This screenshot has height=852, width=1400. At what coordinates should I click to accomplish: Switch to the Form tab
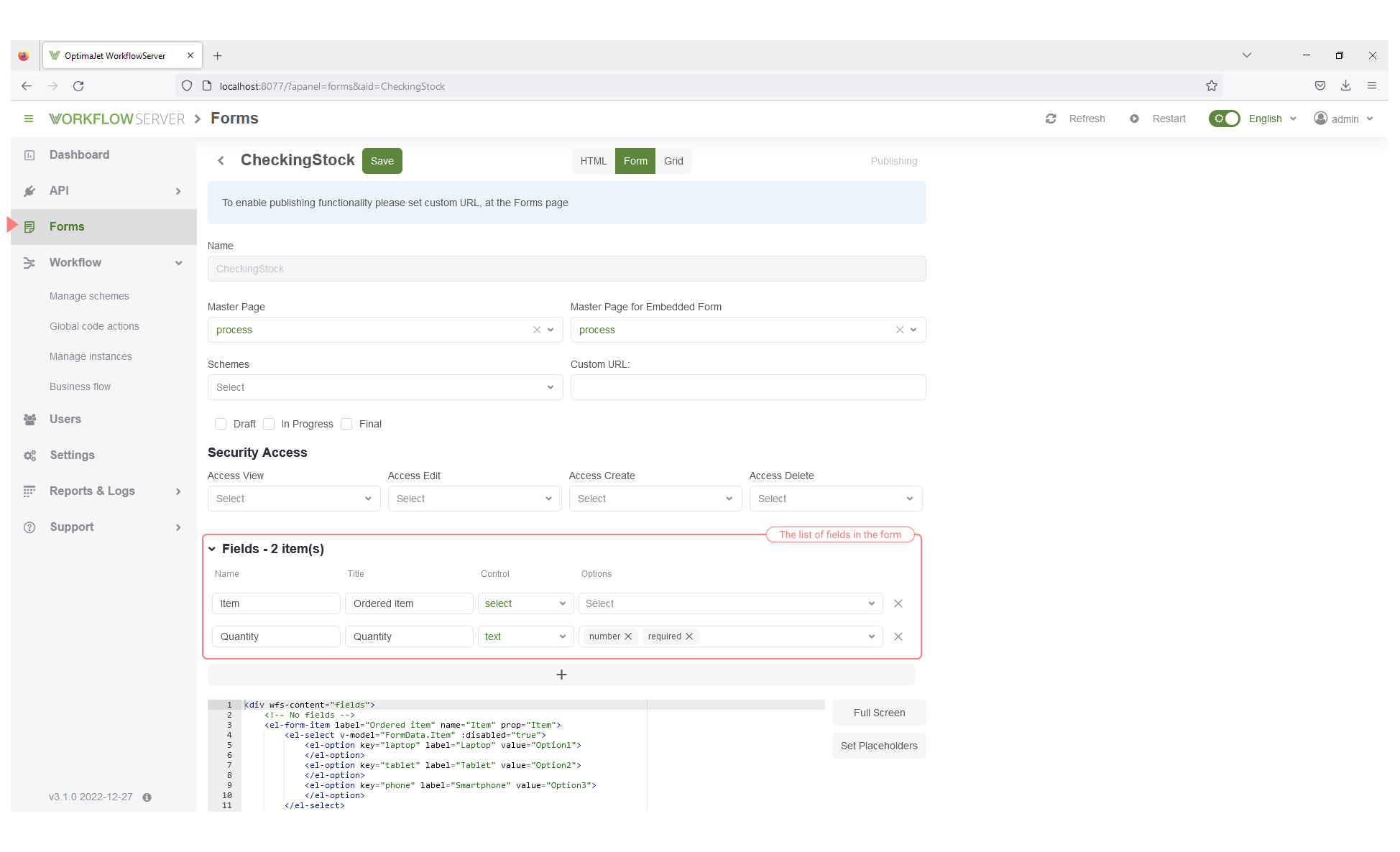pyautogui.click(x=635, y=161)
